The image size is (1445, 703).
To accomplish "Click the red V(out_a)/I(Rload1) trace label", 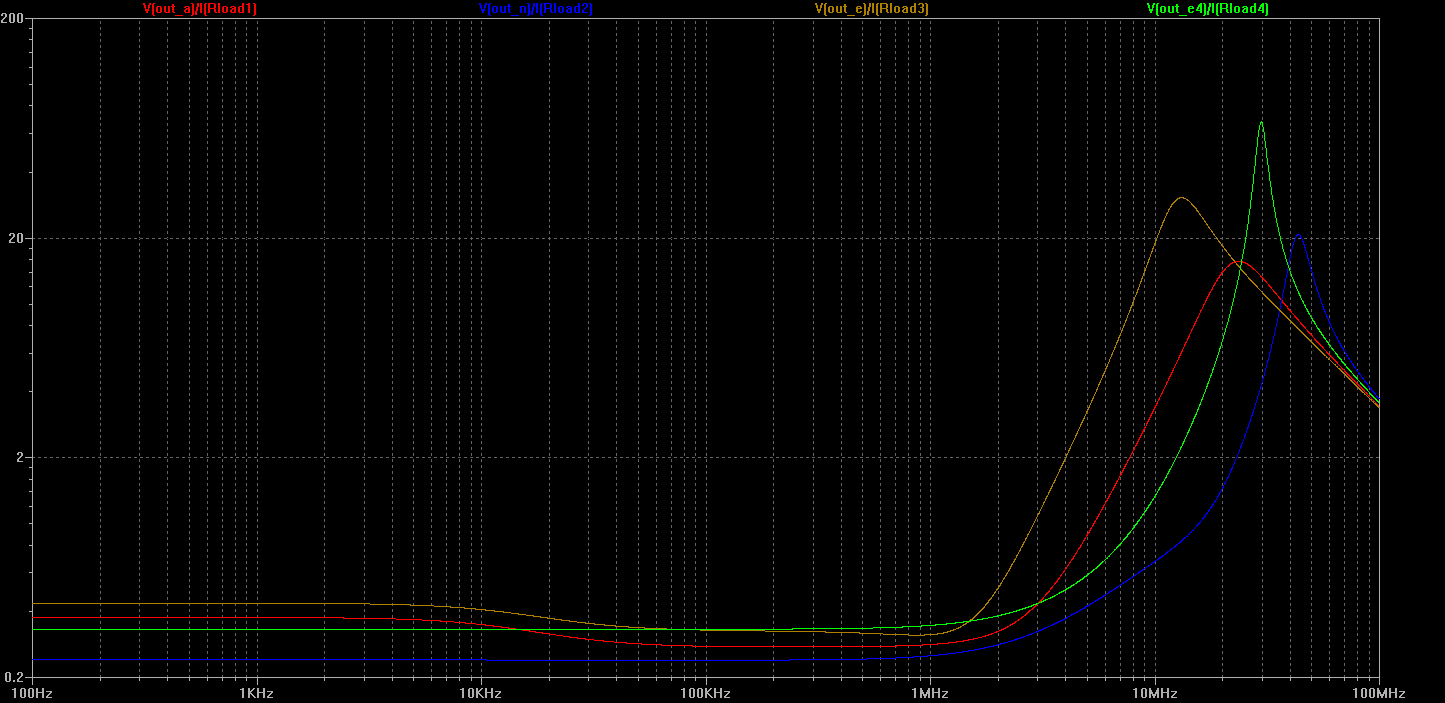I will 200,9.
